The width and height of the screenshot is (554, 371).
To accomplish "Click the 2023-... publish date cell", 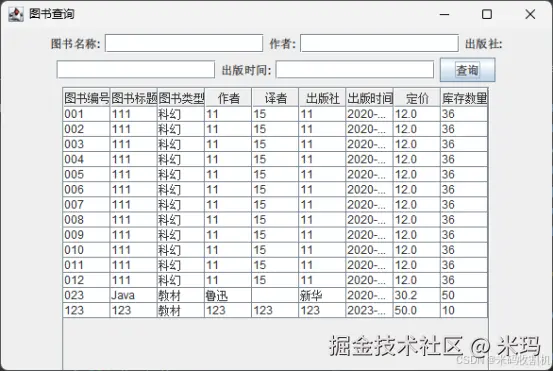I will pyautogui.click(x=370, y=311).
